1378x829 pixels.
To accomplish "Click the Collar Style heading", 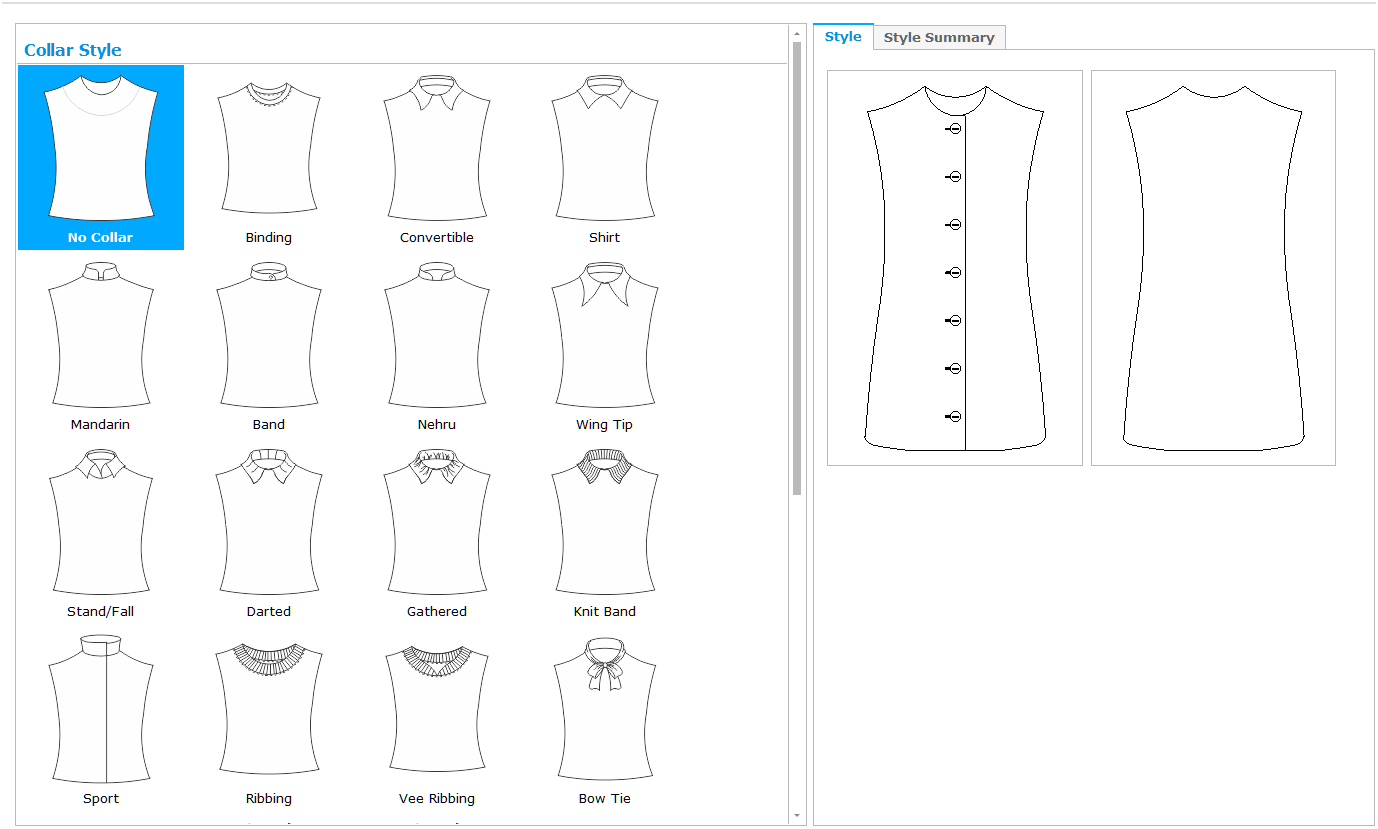I will (73, 50).
